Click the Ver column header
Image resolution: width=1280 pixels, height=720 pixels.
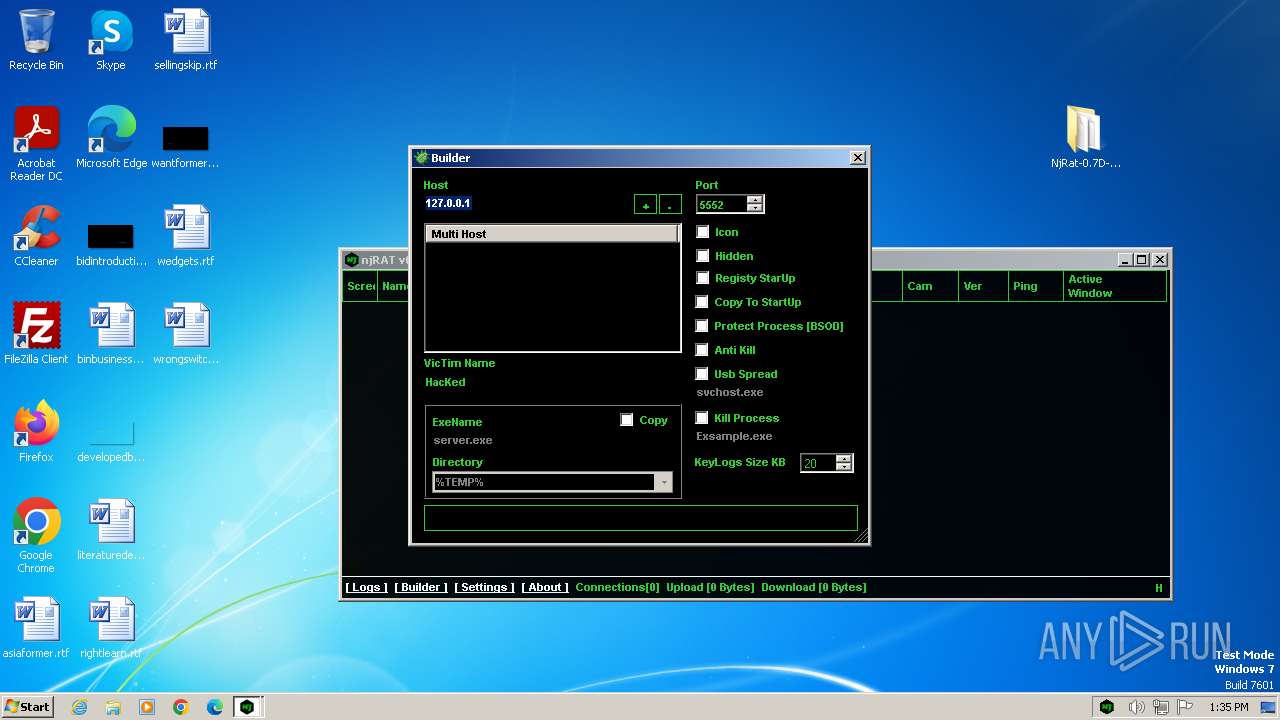[983, 286]
